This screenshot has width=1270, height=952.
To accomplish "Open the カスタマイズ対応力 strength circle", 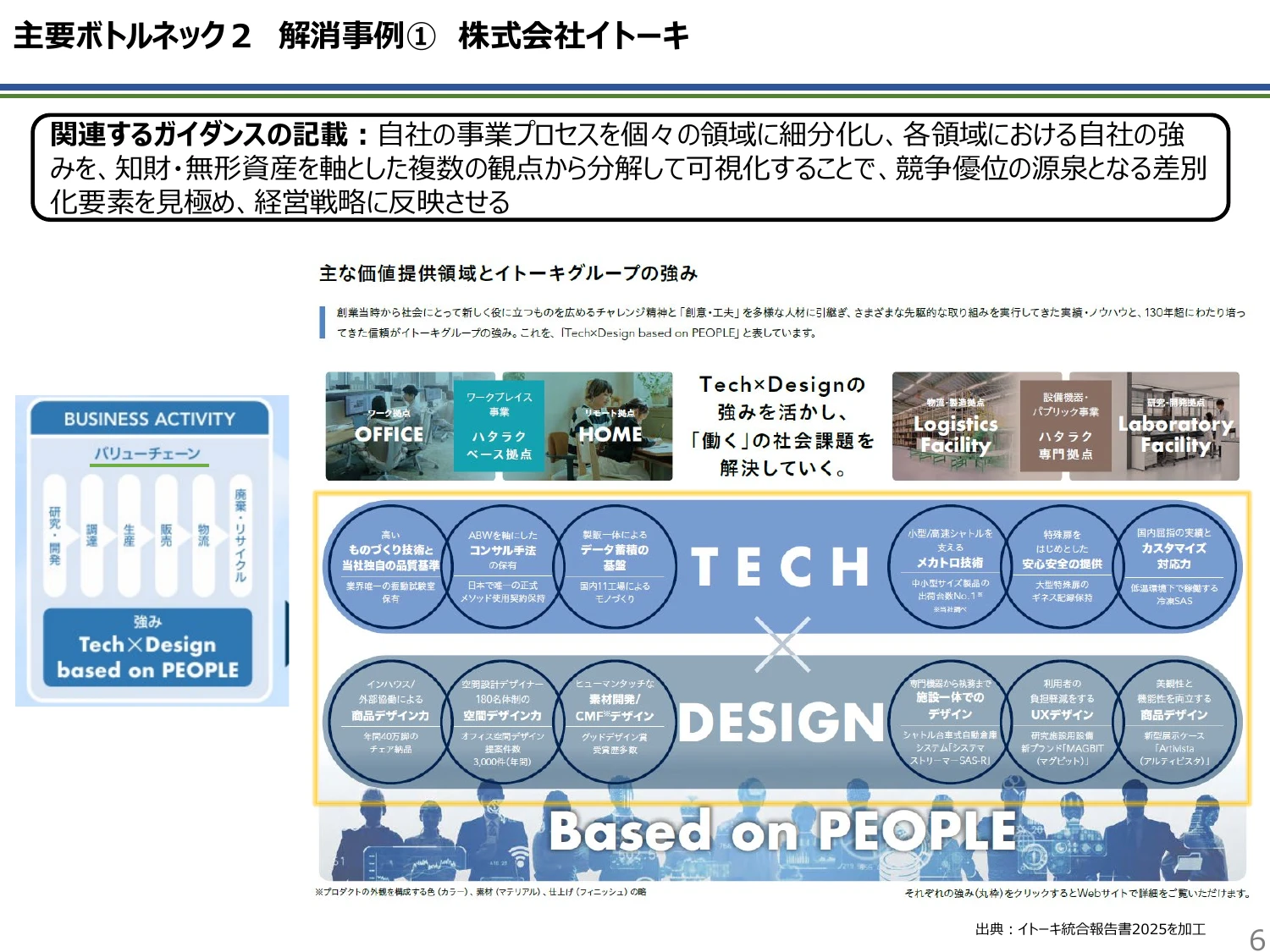I will [1173, 566].
